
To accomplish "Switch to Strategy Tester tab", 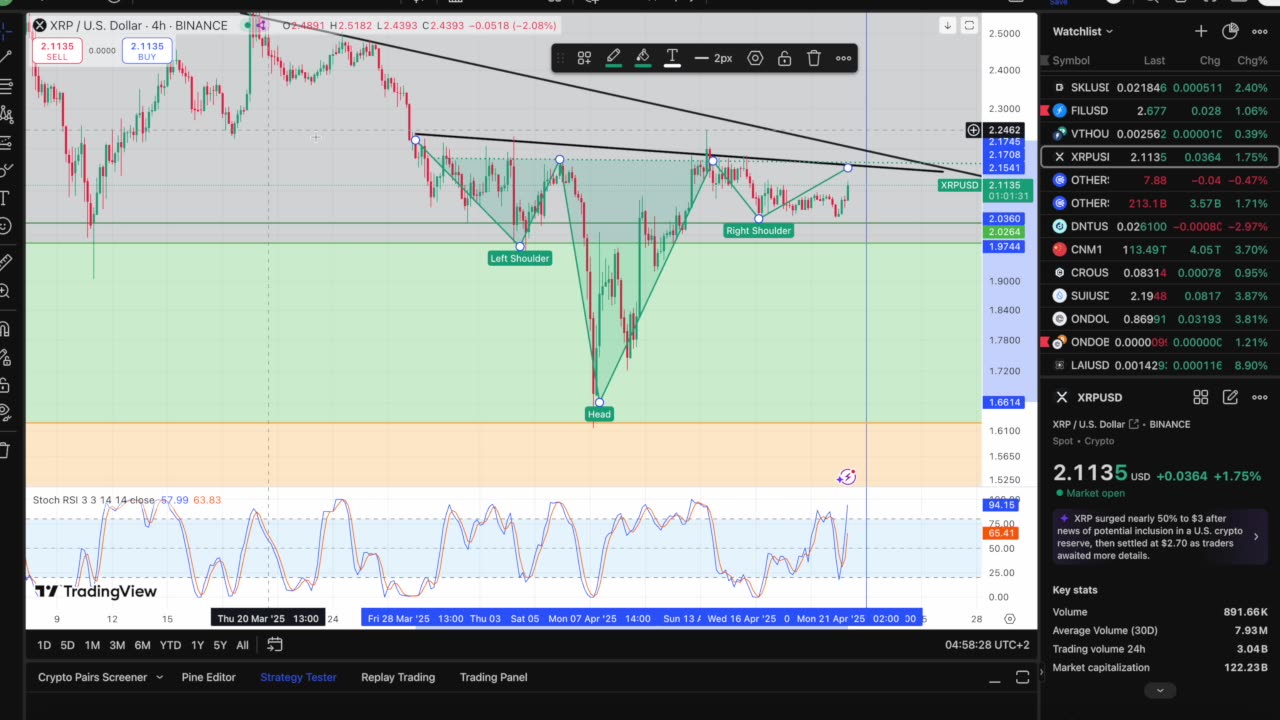I will (x=298, y=677).
